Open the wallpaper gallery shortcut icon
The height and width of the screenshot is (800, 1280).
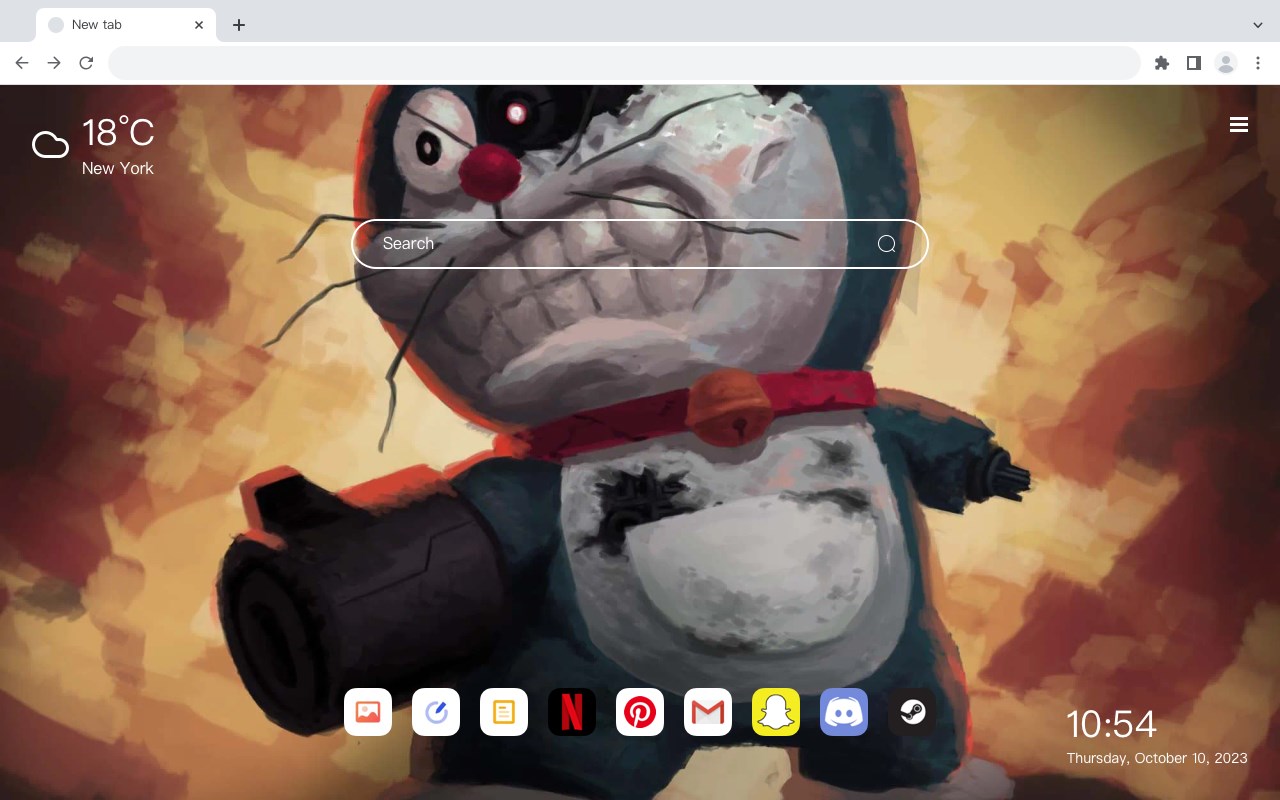coord(368,712)
